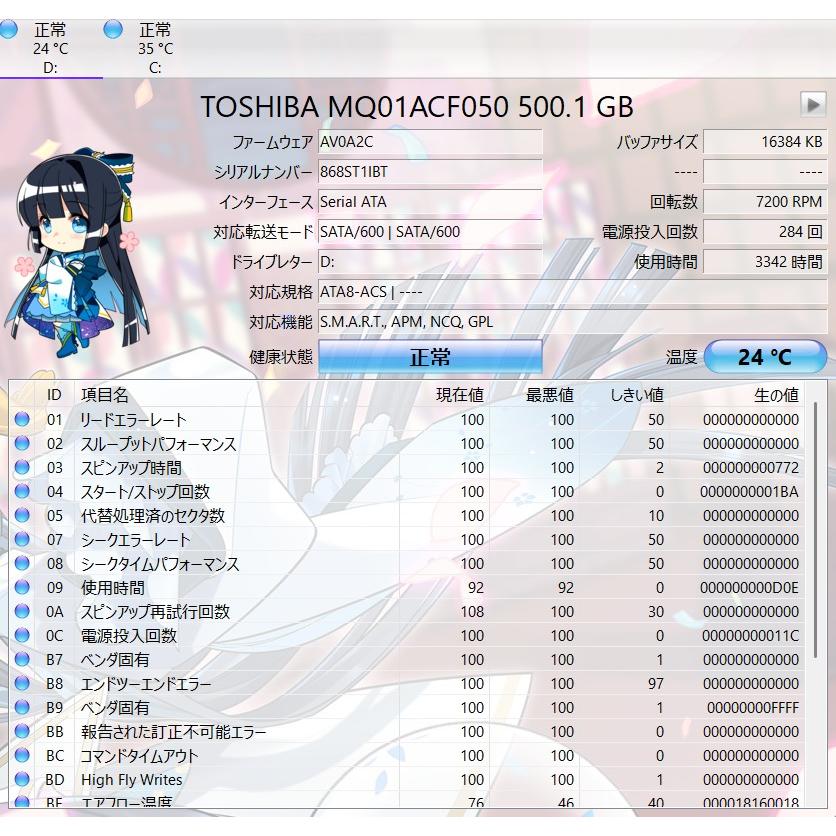Click the status orb for ID B8

(x=22, y=683)
